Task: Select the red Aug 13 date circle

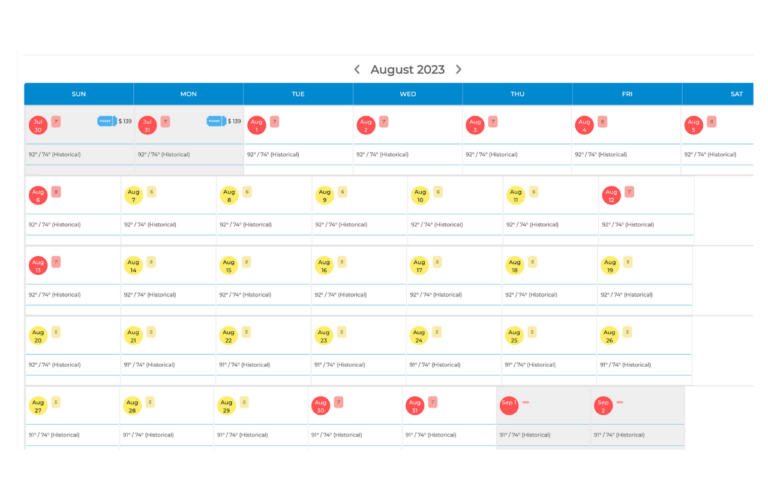Action: [38, 265]
